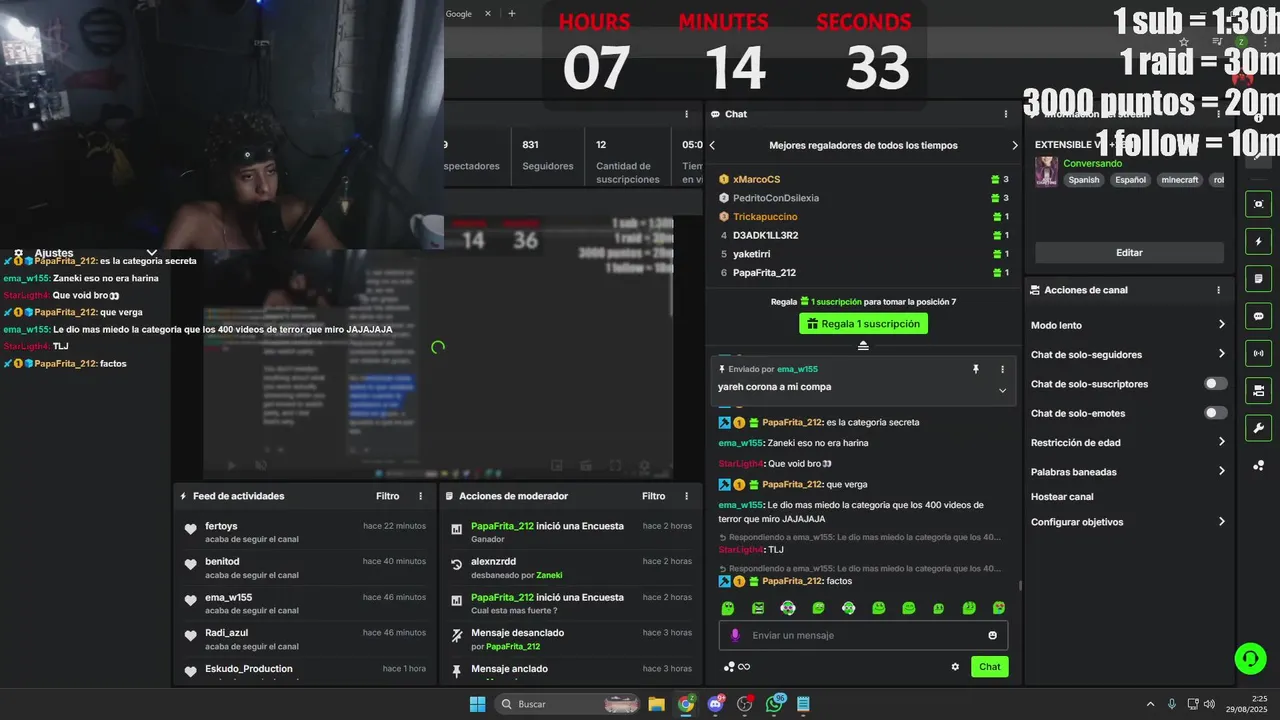This screenshot has width=1280, height=720.
Task: Click the pin icon on pinned message
Action: point(976,369)
